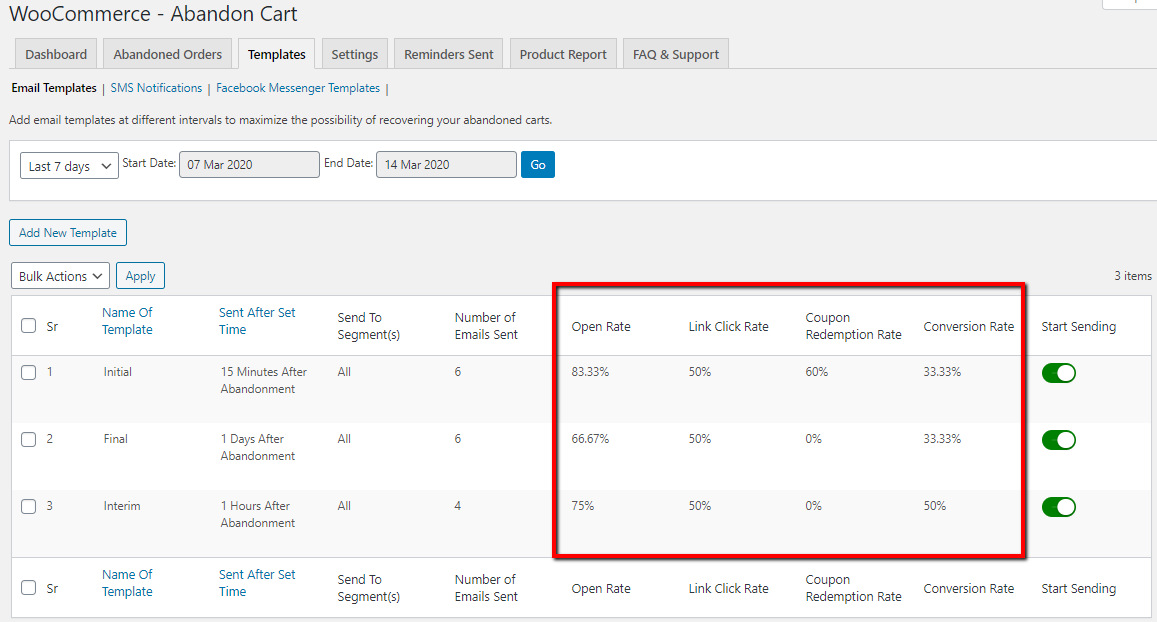Click the Interim template name
Viewport: 1157px width, 622px height.
point(122,506)
